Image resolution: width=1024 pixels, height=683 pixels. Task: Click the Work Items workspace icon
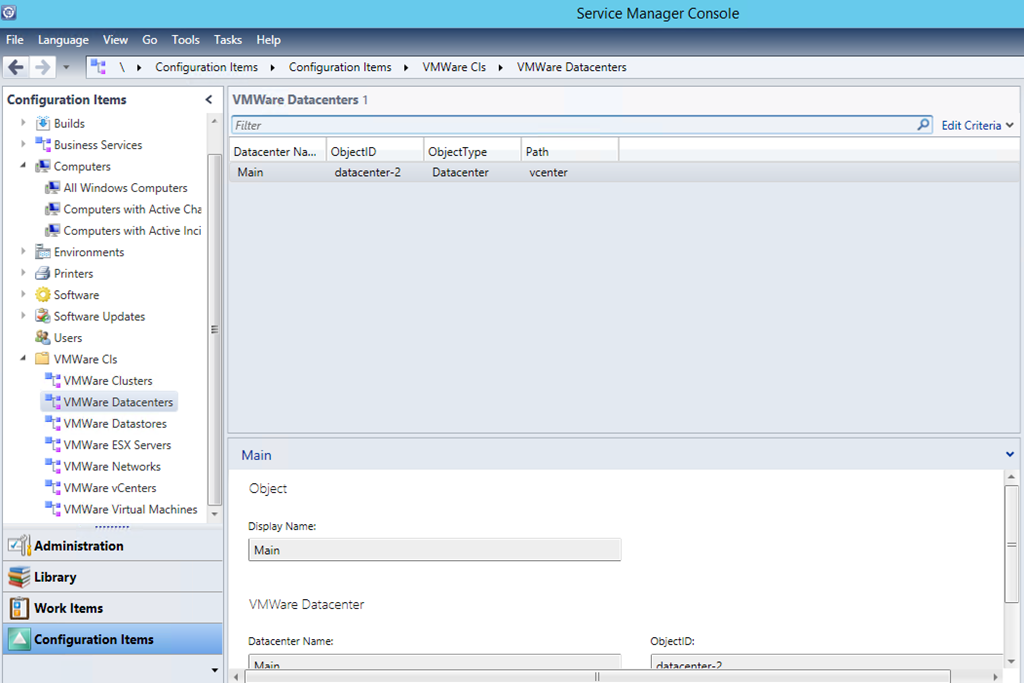(18, 608)
